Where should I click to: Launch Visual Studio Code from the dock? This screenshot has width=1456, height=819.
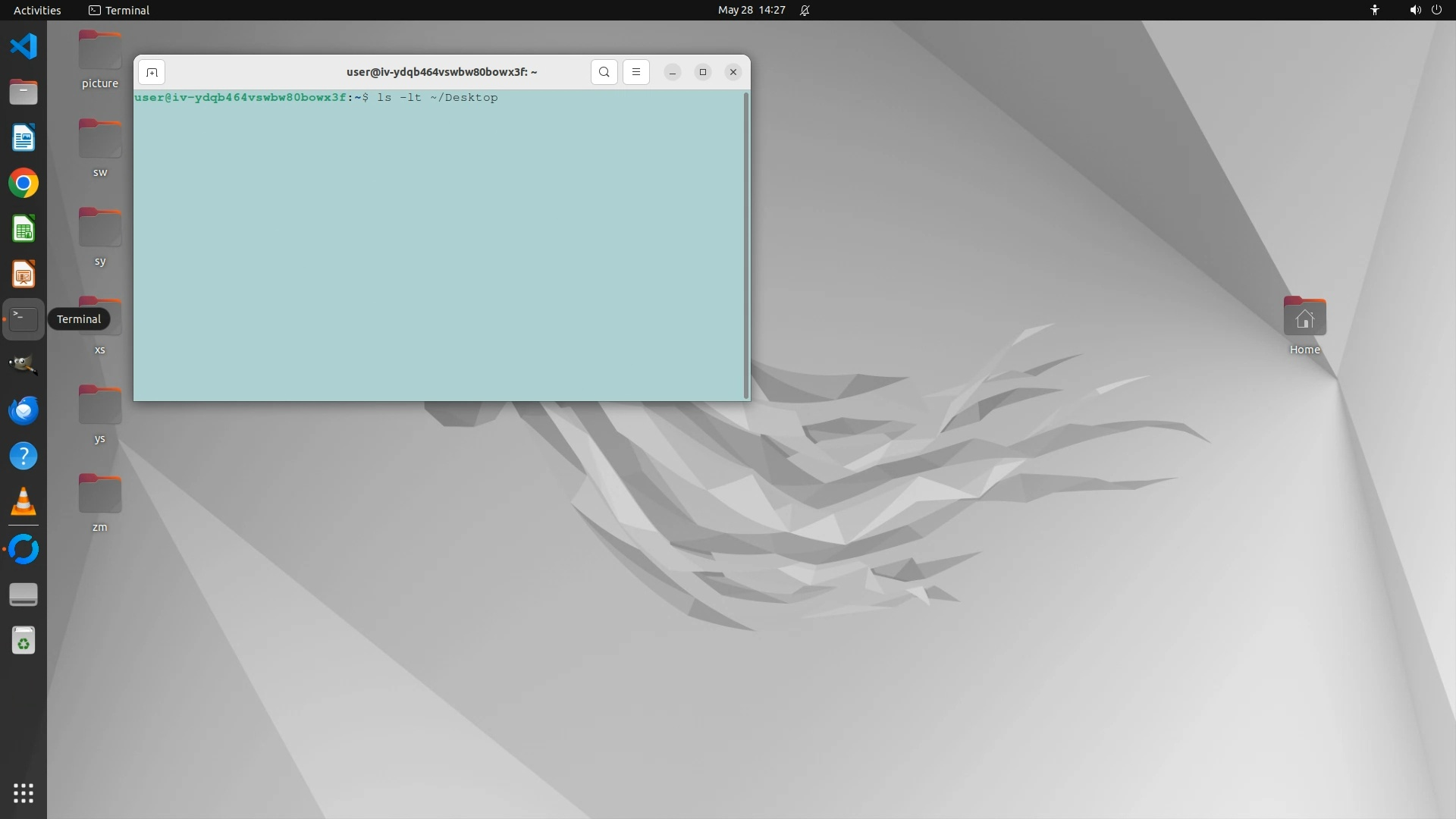coord(24,46)
